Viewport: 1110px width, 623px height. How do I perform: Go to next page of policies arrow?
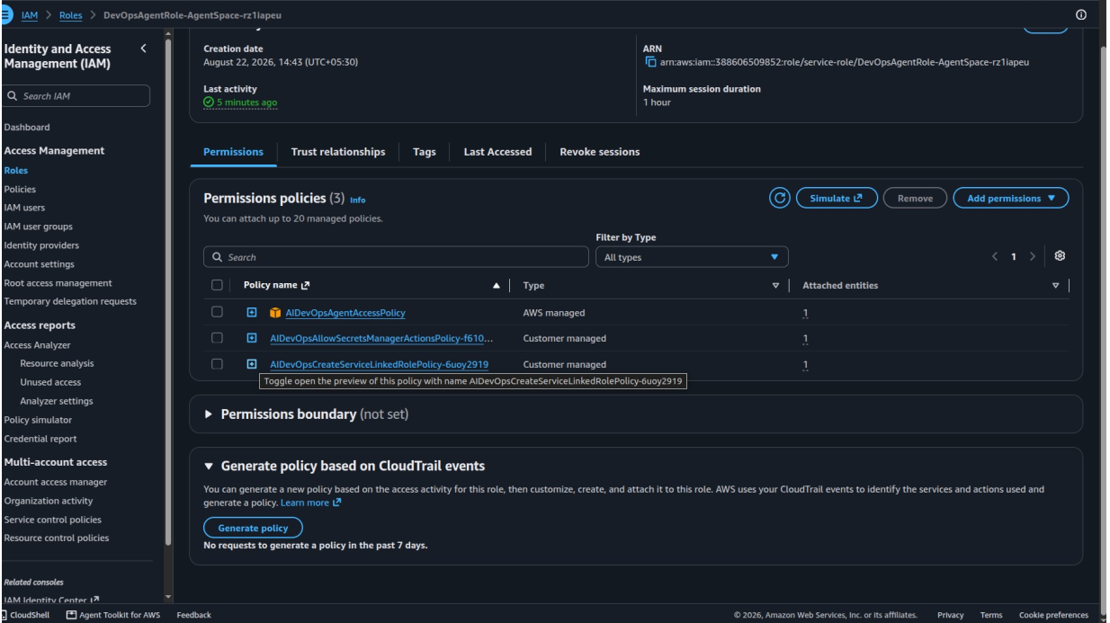click(x=1032, y=256)
